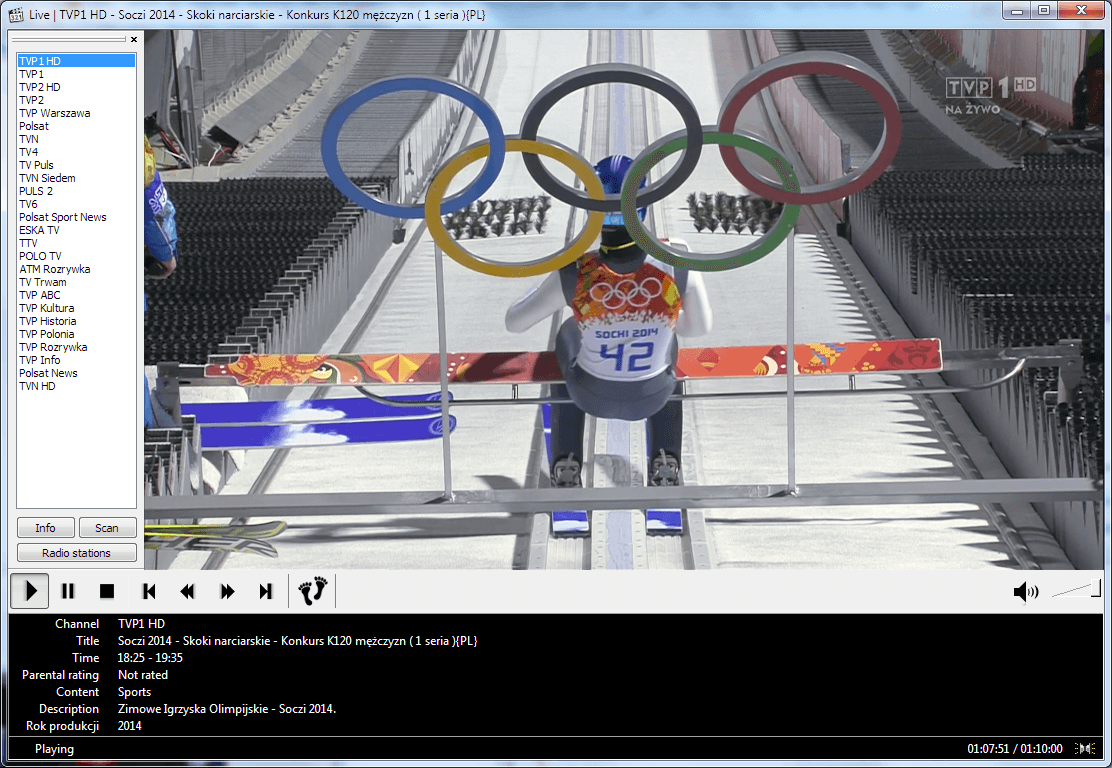1112x768 pixels.
Task: Skip back to the beginning
Action: [x=148, y=591]
